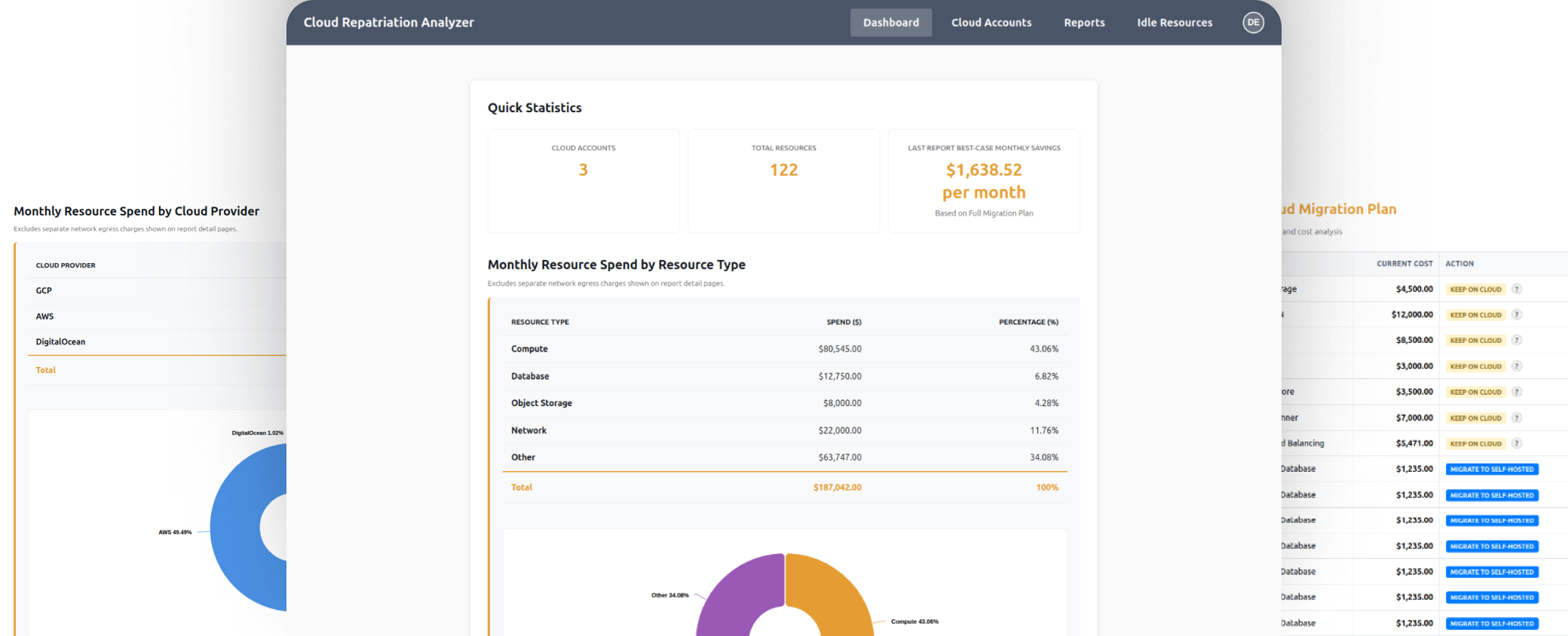
Task: Click Keep on Cloud badge for $8,500.00
Action: tap(1476, 341)
